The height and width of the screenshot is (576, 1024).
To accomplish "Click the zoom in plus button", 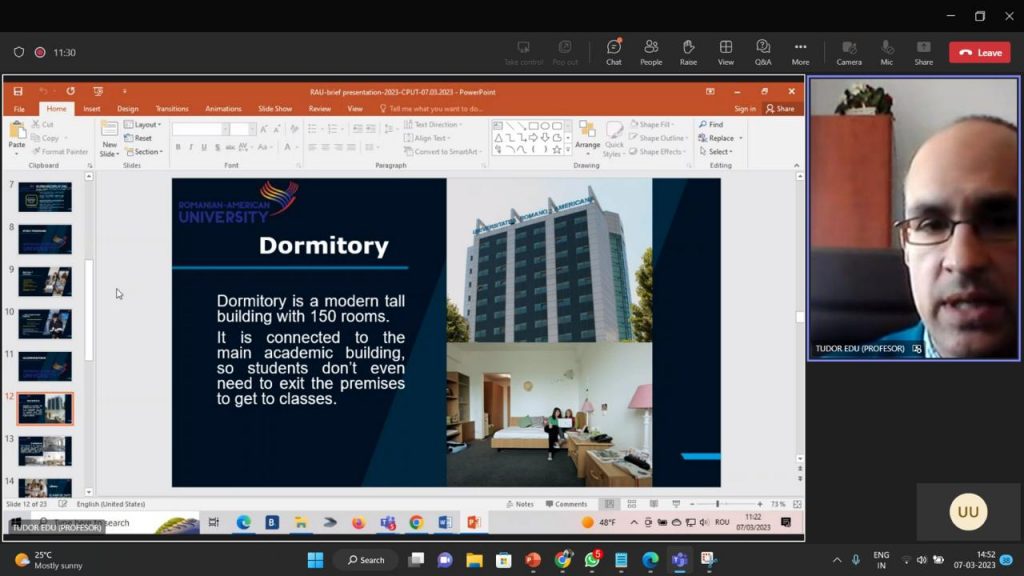I will (760, 504).
